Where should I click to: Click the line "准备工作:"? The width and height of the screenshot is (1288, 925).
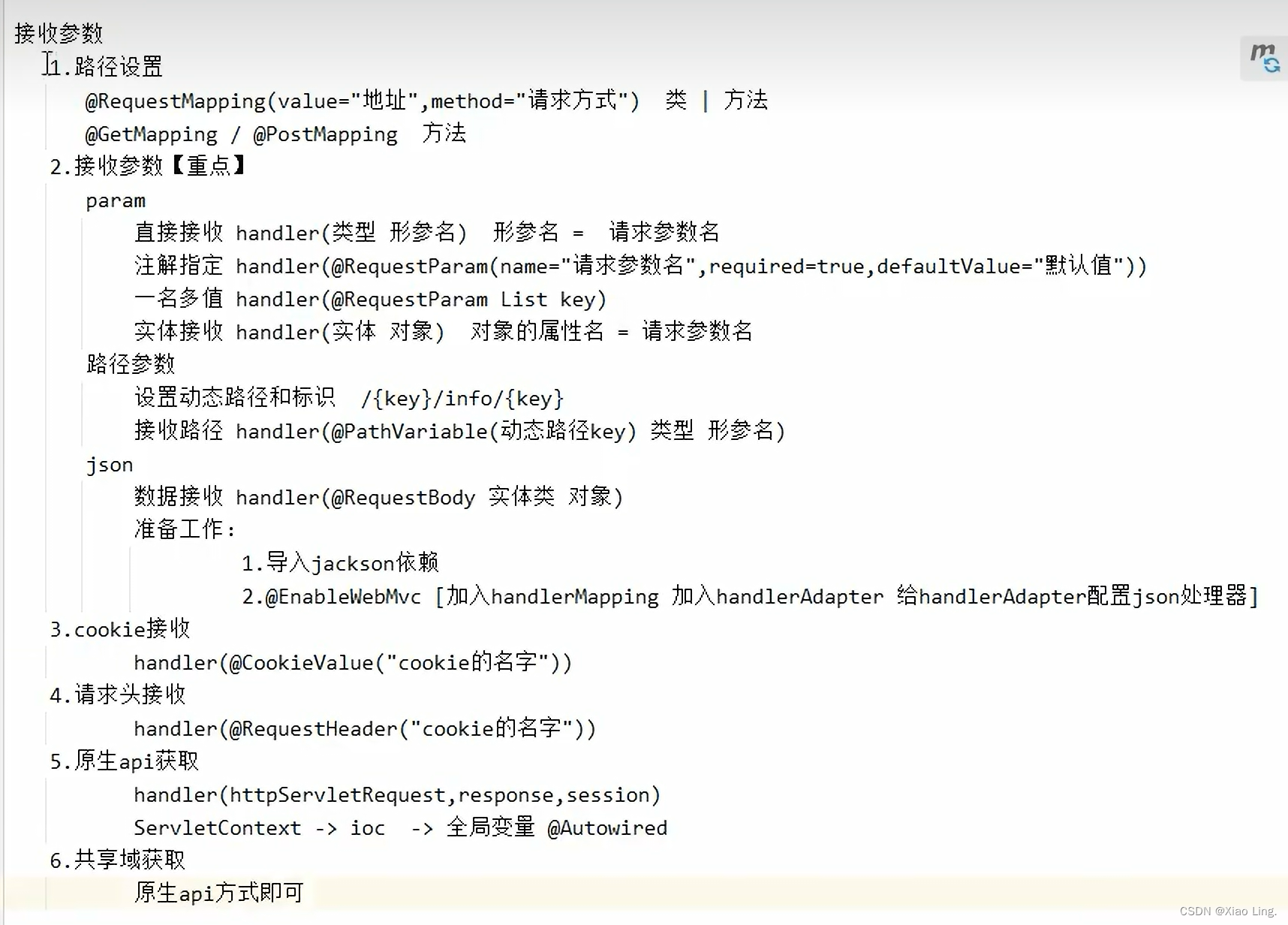(x=185, y=529)
